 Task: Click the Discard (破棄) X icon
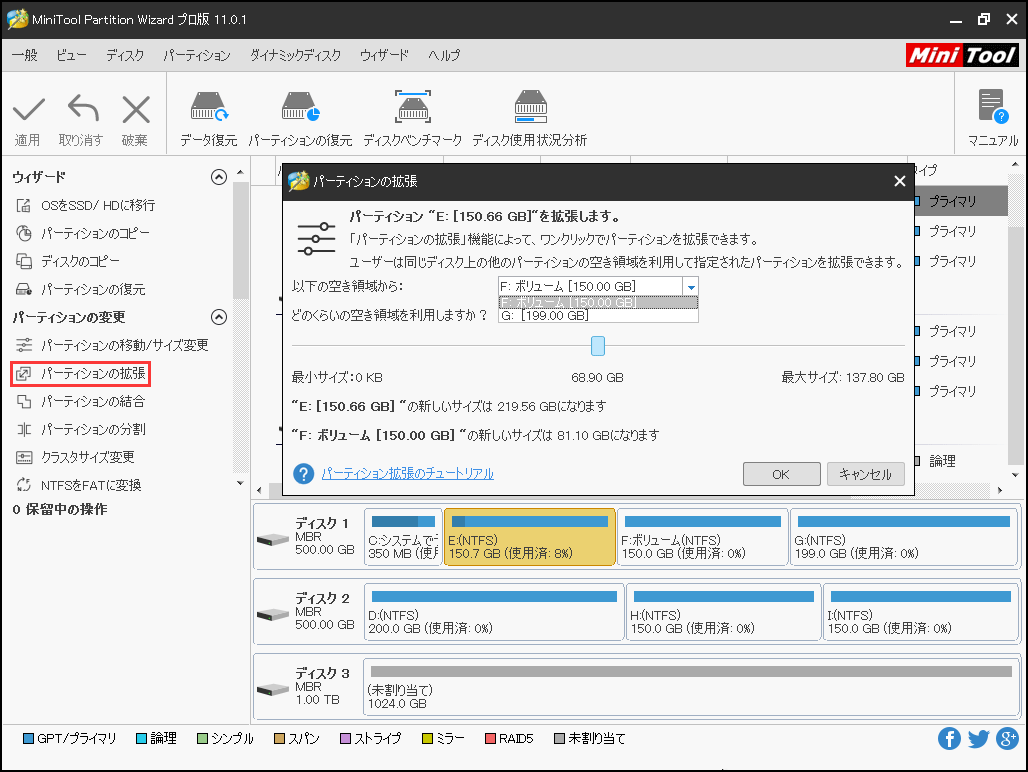[x=136, y=109]
